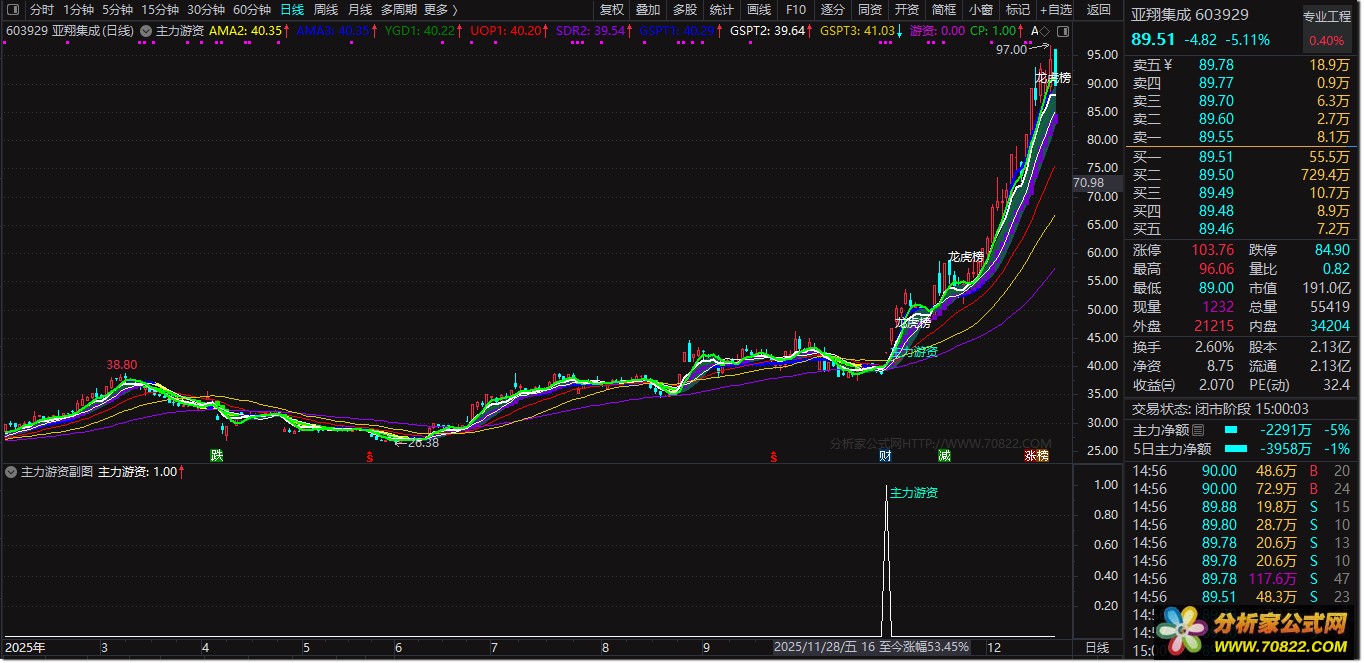The width and height of the screenshot is (1364, 663).
Task: Expand the 主力游资副图 sub-chart menu
Action: pos(11,471)
